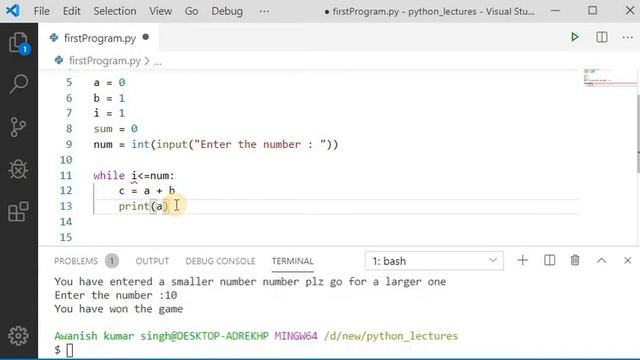Click 'MINGW64' in terminal prompt
640x360 pixels.
point(296,336)
